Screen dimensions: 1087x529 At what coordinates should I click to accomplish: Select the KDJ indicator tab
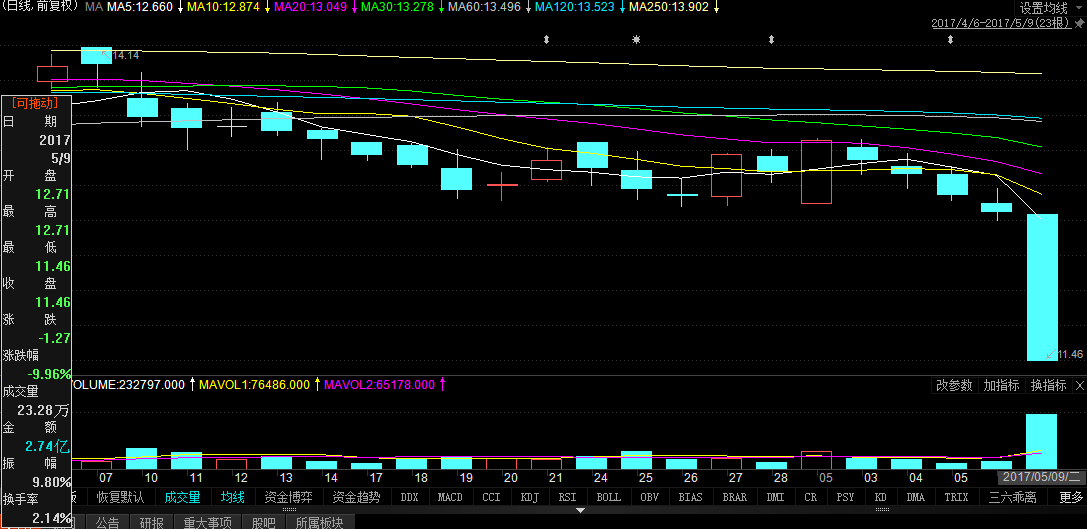[530, 497]
